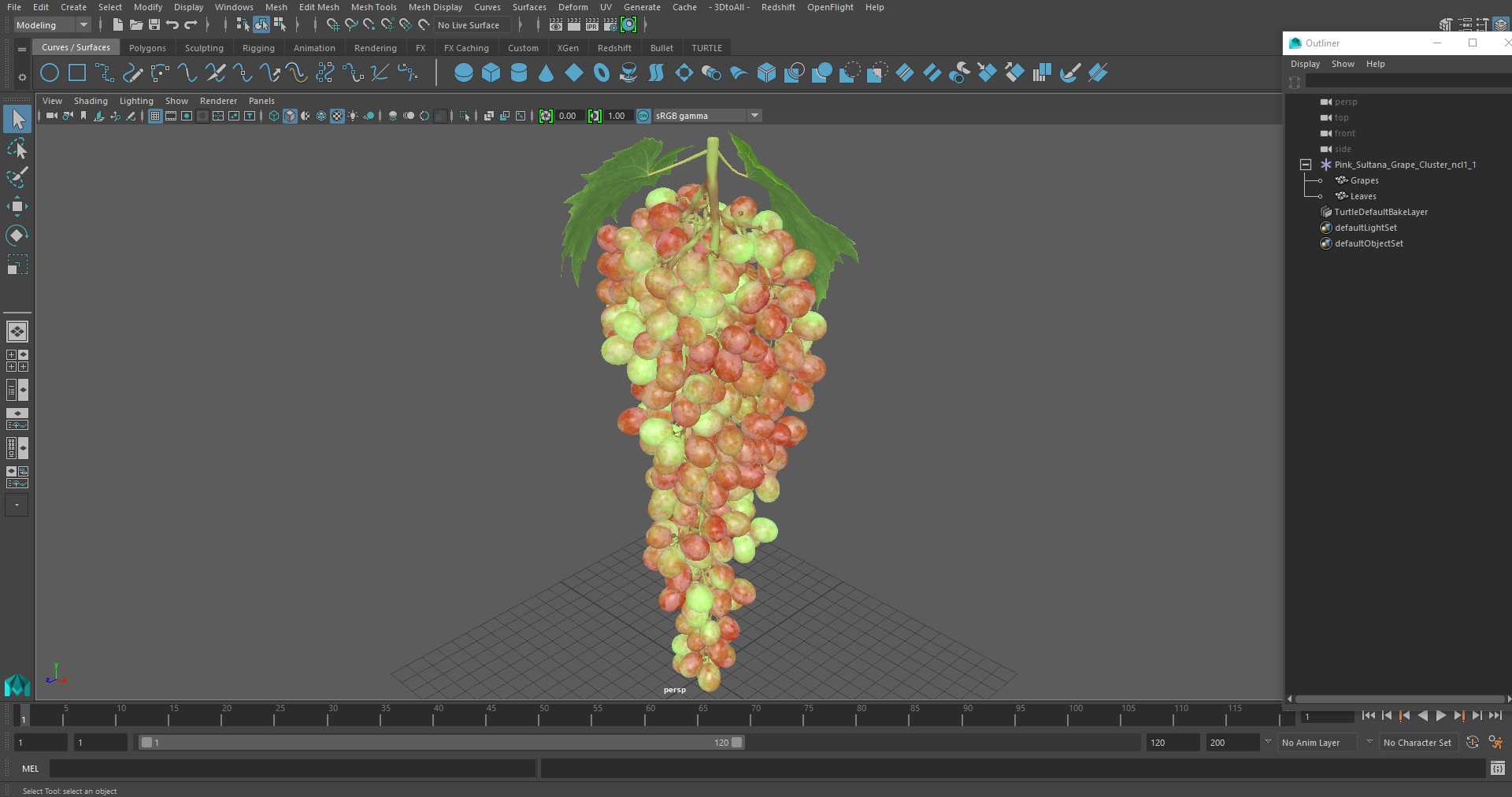Open the sRGB gamma view transform dropdown
This screenshot has width=1512, height=797.
[707, 116]
